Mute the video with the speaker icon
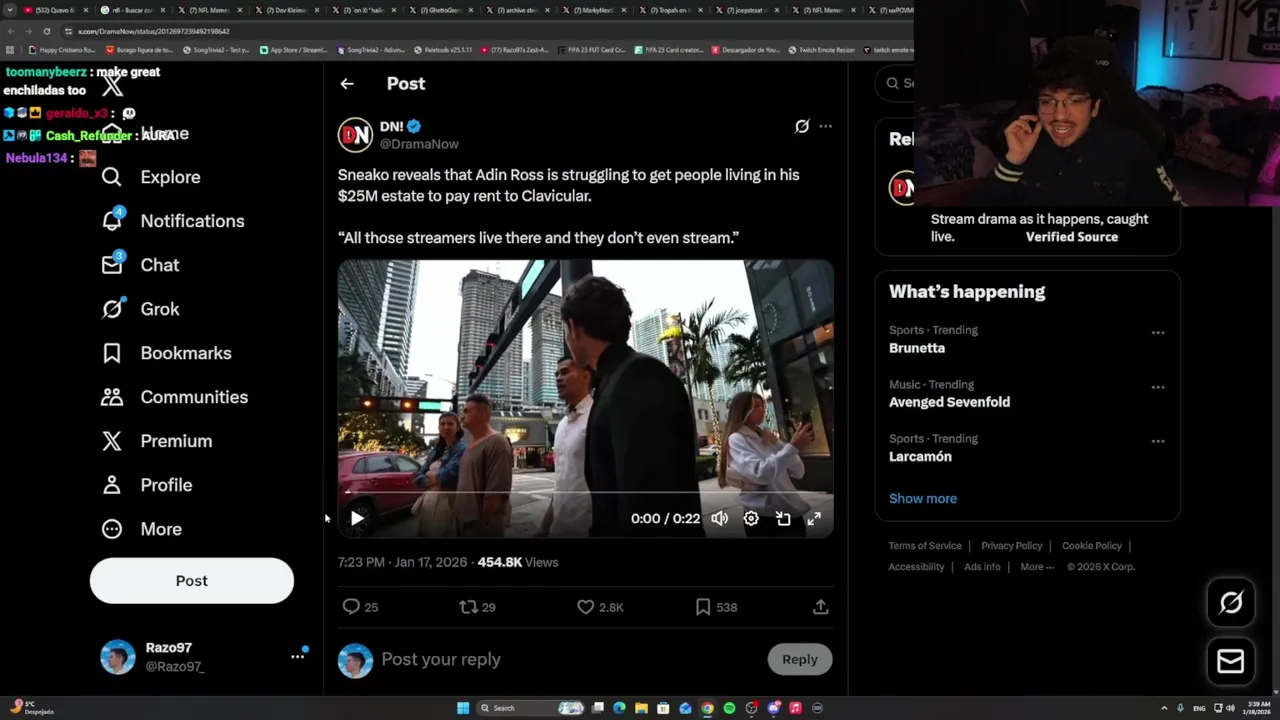This screenshot has width=1280, height=720. 719,518
